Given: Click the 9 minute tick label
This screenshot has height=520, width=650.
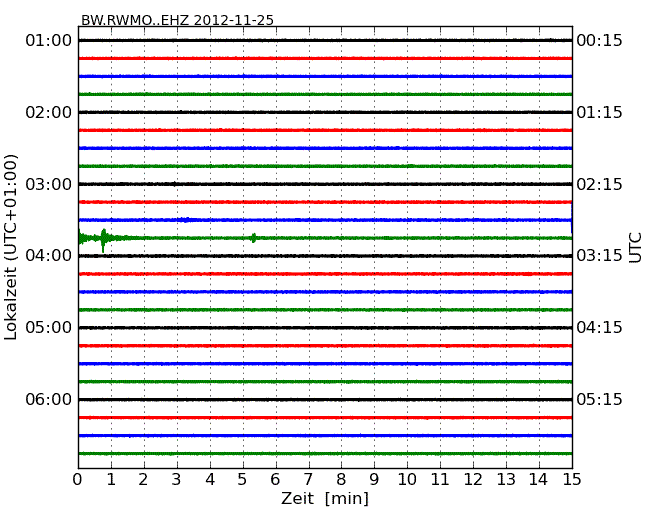Looking at the screenshot, I should (374, 480).
